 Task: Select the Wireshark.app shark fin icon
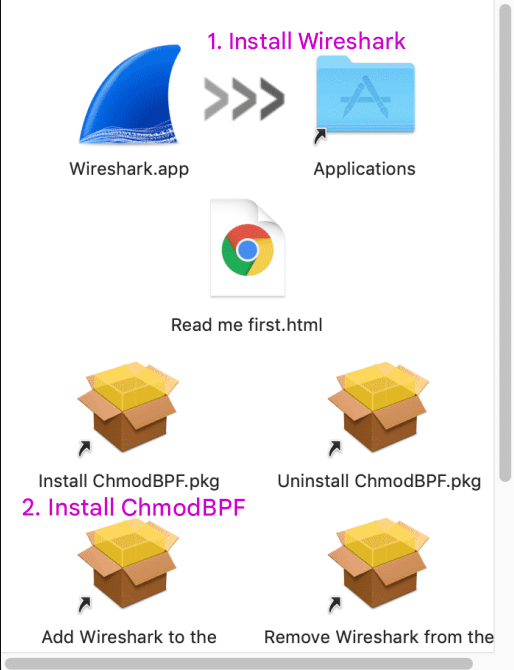[130, 94]
